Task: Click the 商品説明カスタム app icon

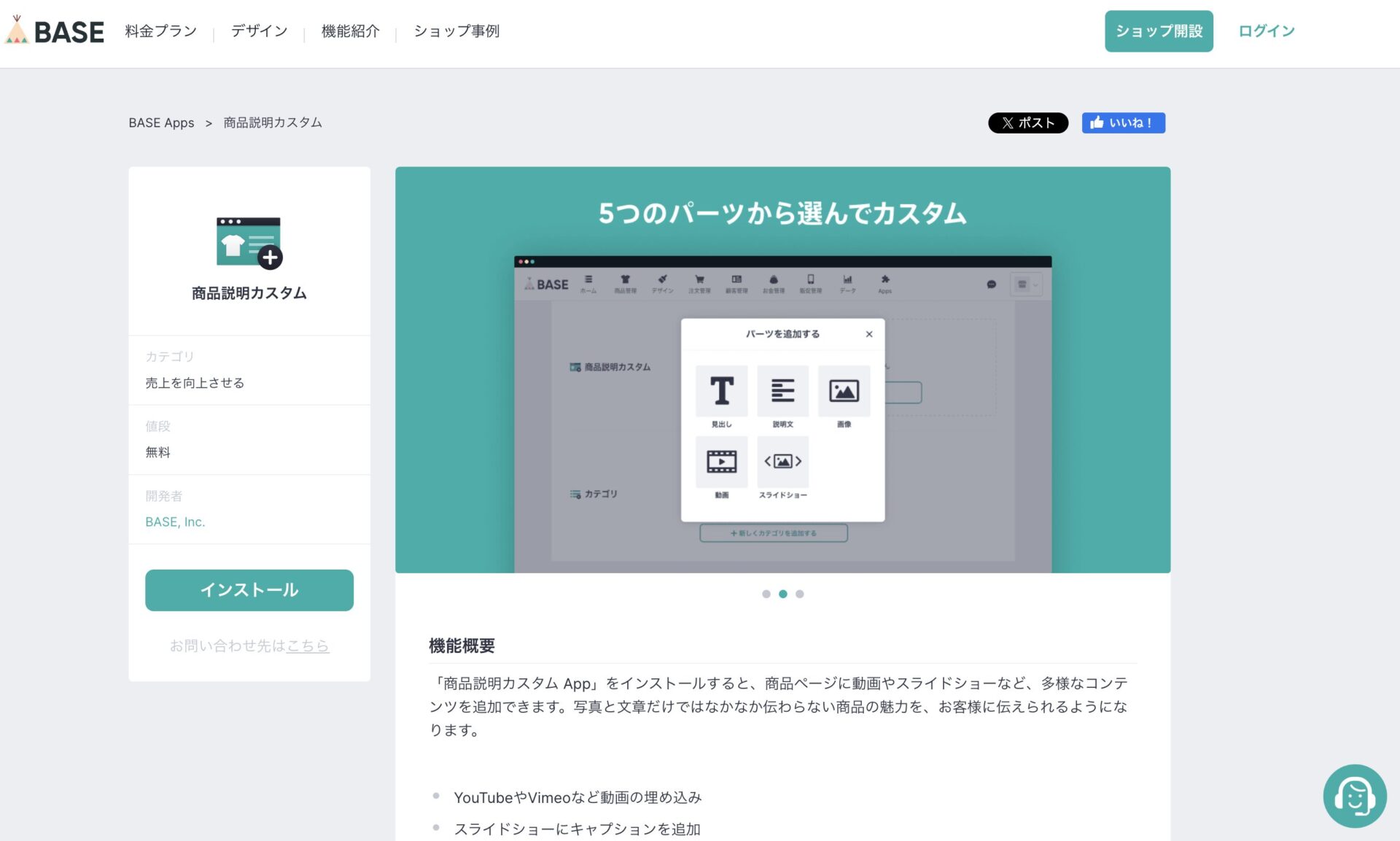Action: pos(249,243)
